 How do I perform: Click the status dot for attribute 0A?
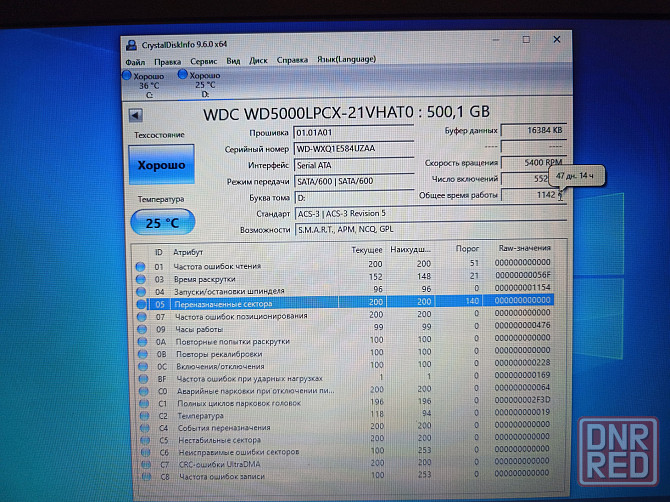142,342
